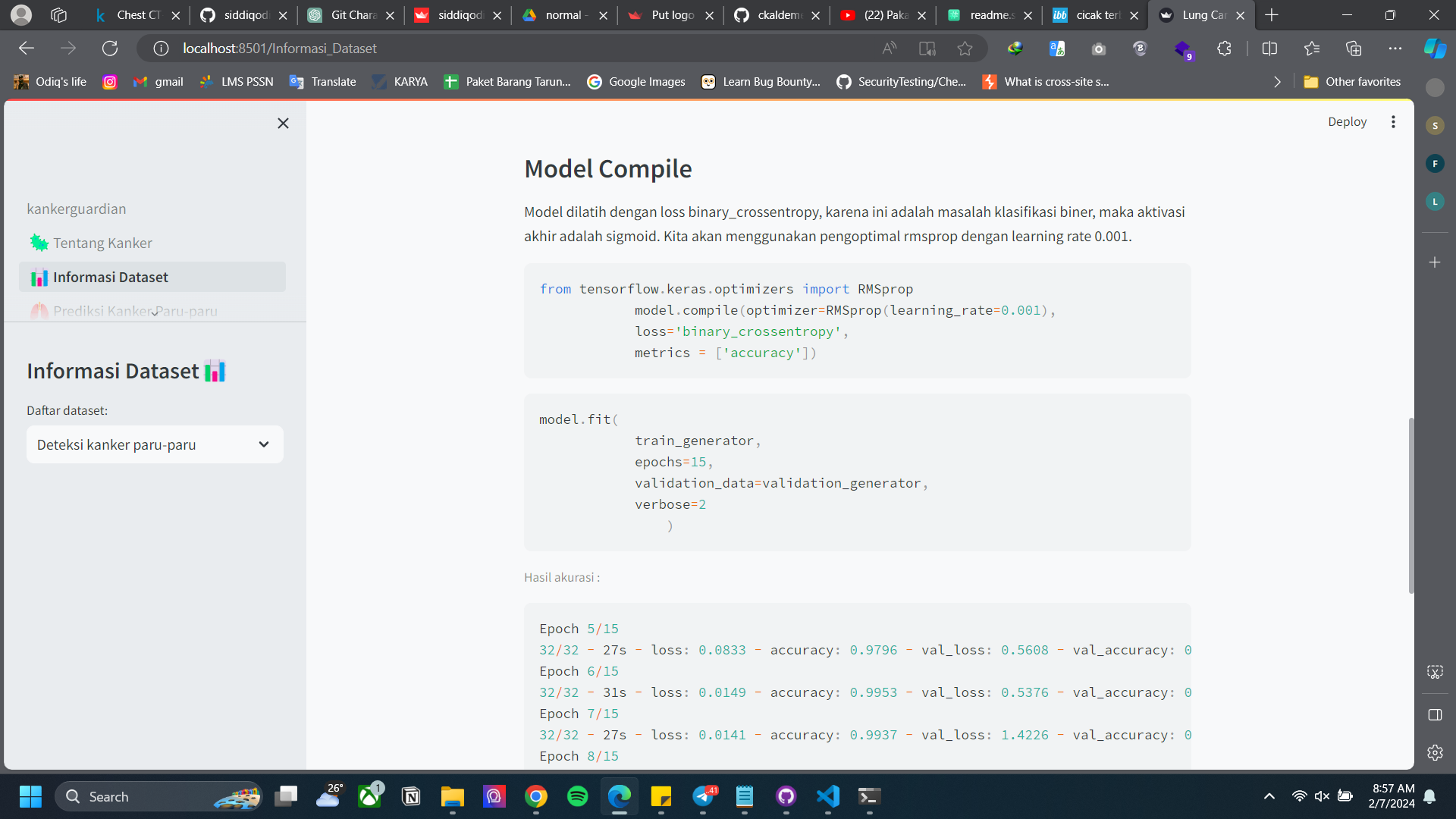Close the Streamlit sidebar panel

[283, 123]
